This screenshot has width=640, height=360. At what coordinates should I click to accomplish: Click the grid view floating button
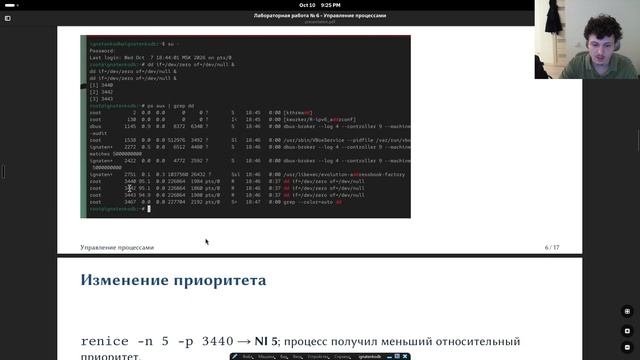[627, 311]
